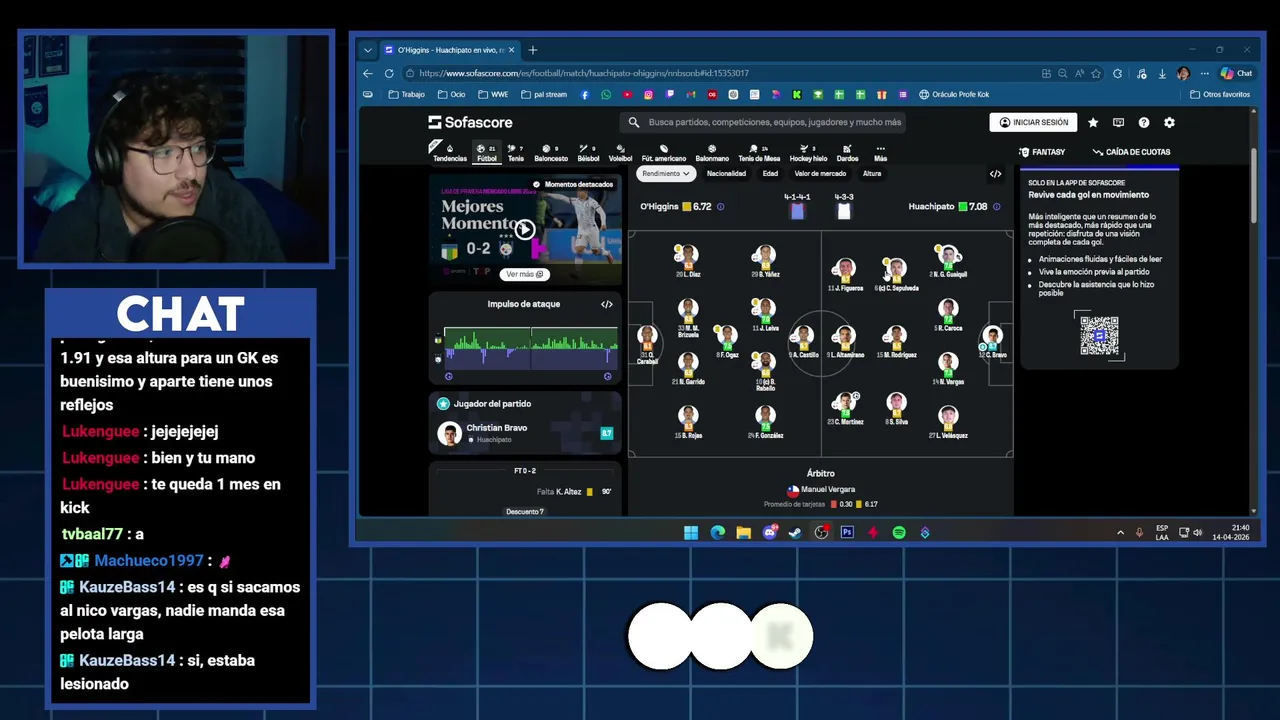Open Facebook bookmark icon
Image resolution: width=1280 pixels, height=720 pixels.
585,95
